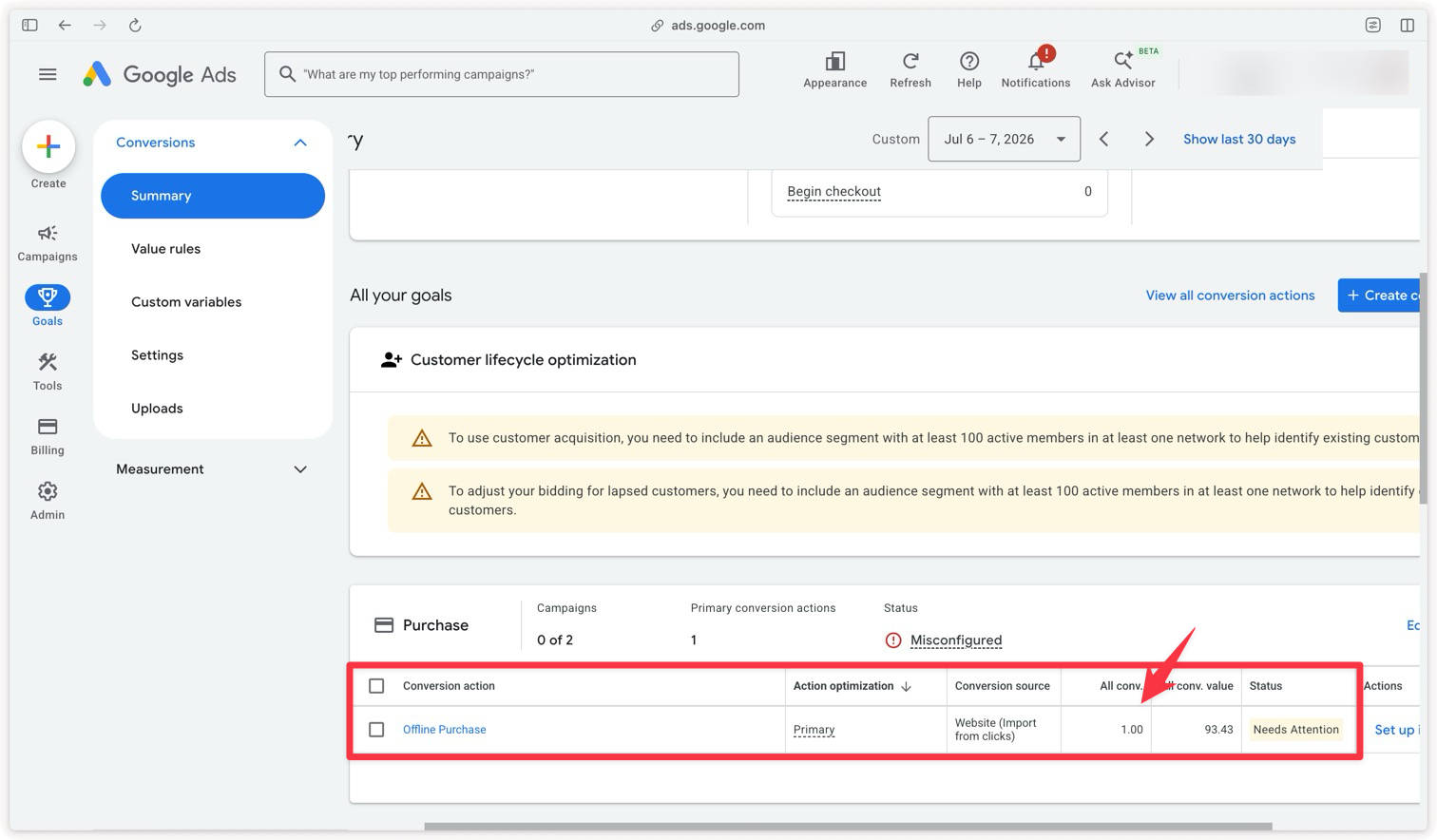Image resolution: width=1437 pixels, height=840 pixels.
Task: Click the Create conversion action button
Action: [1379, 296]
